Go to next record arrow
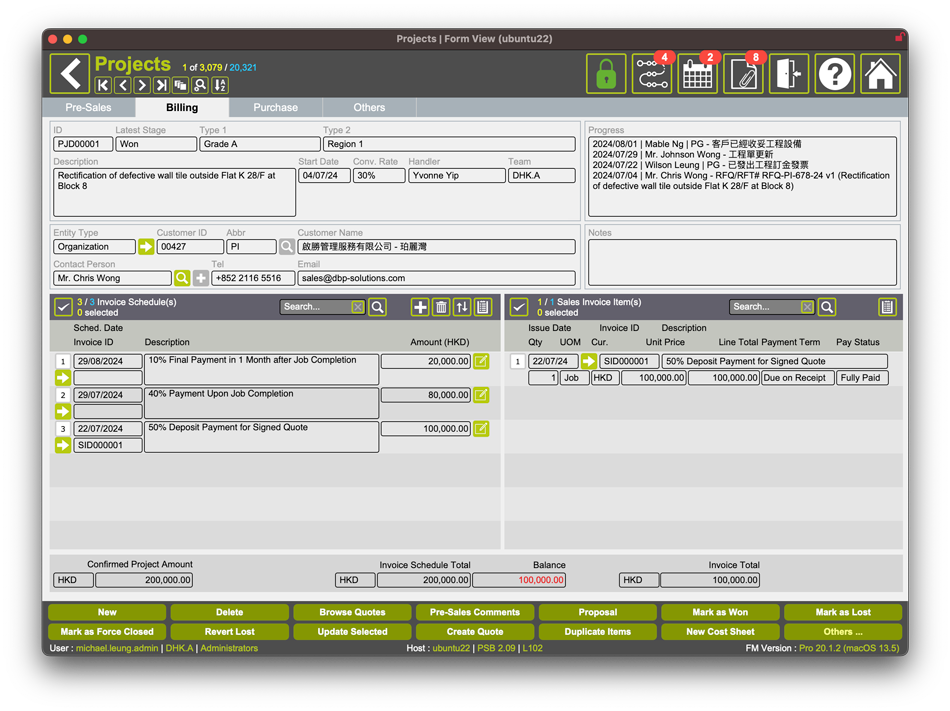The width and height of the screenshot is (950, 711). tap(142, 86)
